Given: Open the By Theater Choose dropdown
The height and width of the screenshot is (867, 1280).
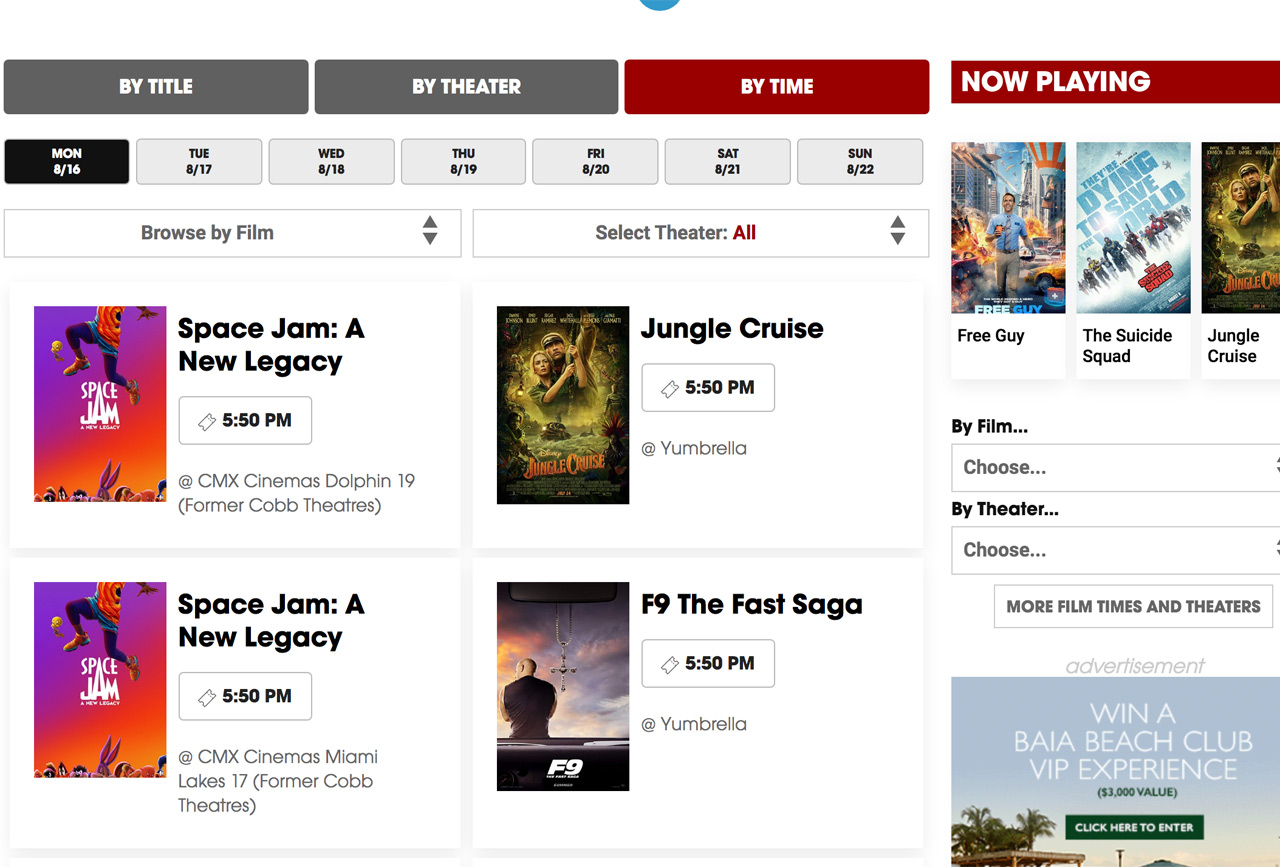Looking at the screenshot, I should (1115, 550).
